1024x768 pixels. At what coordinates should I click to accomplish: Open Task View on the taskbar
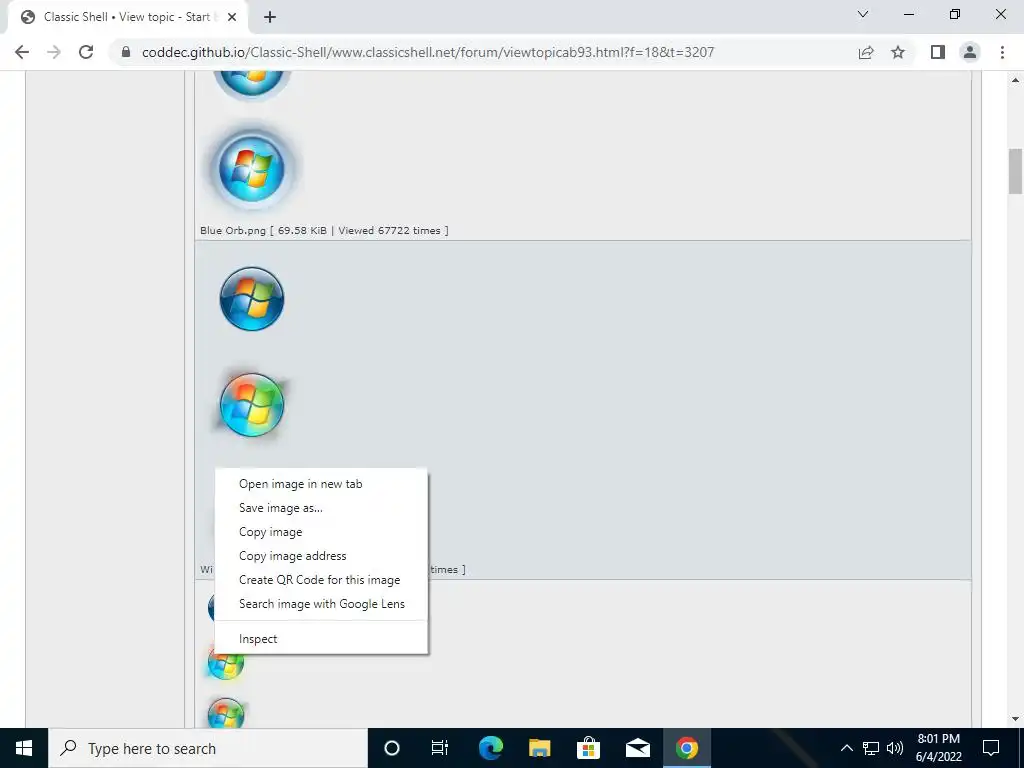[440, 748]
